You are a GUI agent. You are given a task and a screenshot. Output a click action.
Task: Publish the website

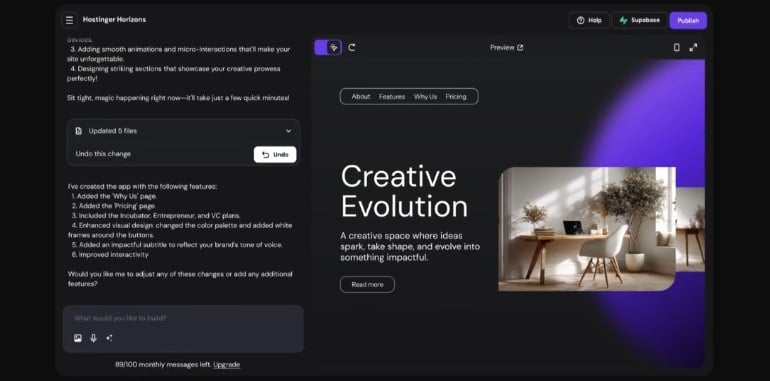[x=688, y=21]
